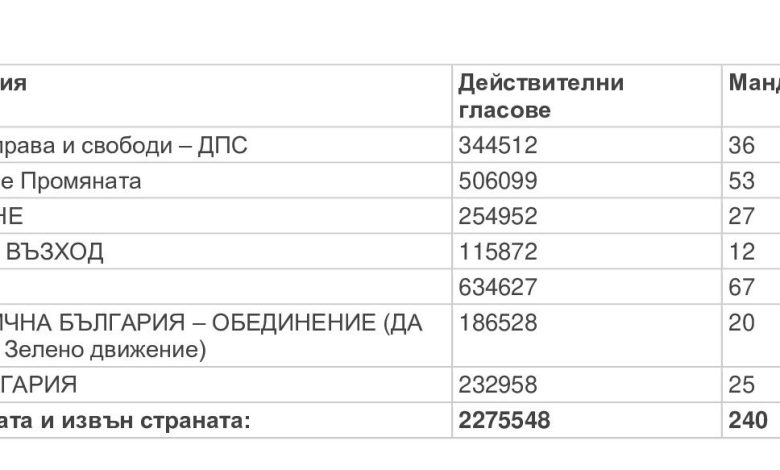Click the 12 mandates cell
This screenshot has height=470, width=780.
click(742, 251)
